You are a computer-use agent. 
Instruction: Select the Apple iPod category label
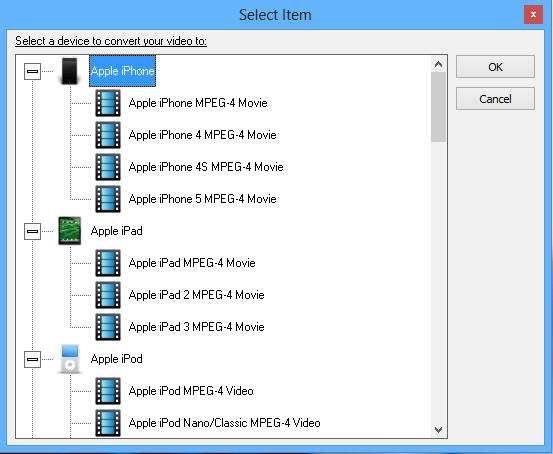click(117, 359)
